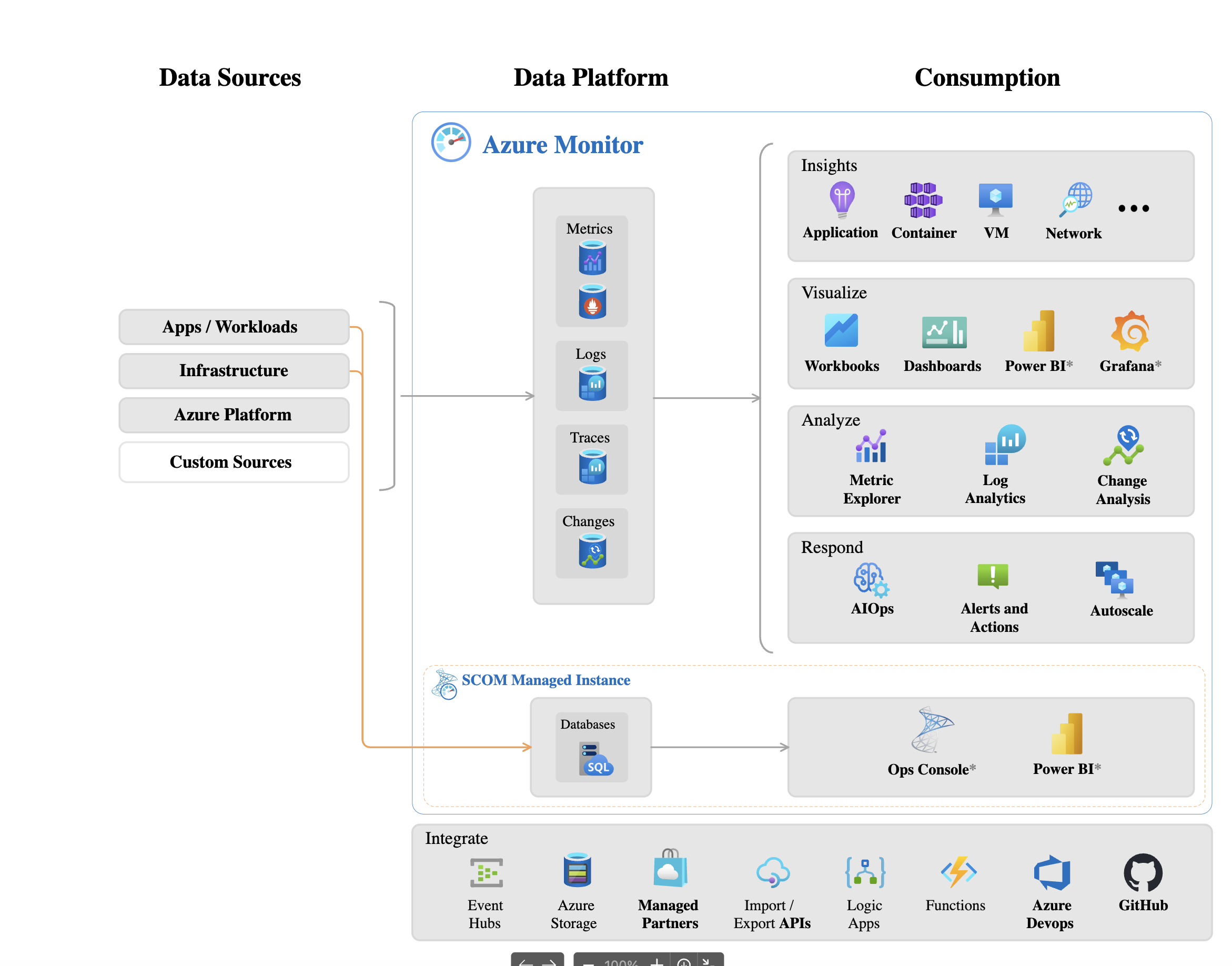Screen dimensions: 1232x966
Task: Click the SCOM Managed Instance title
Action: [x=546, y=679]
